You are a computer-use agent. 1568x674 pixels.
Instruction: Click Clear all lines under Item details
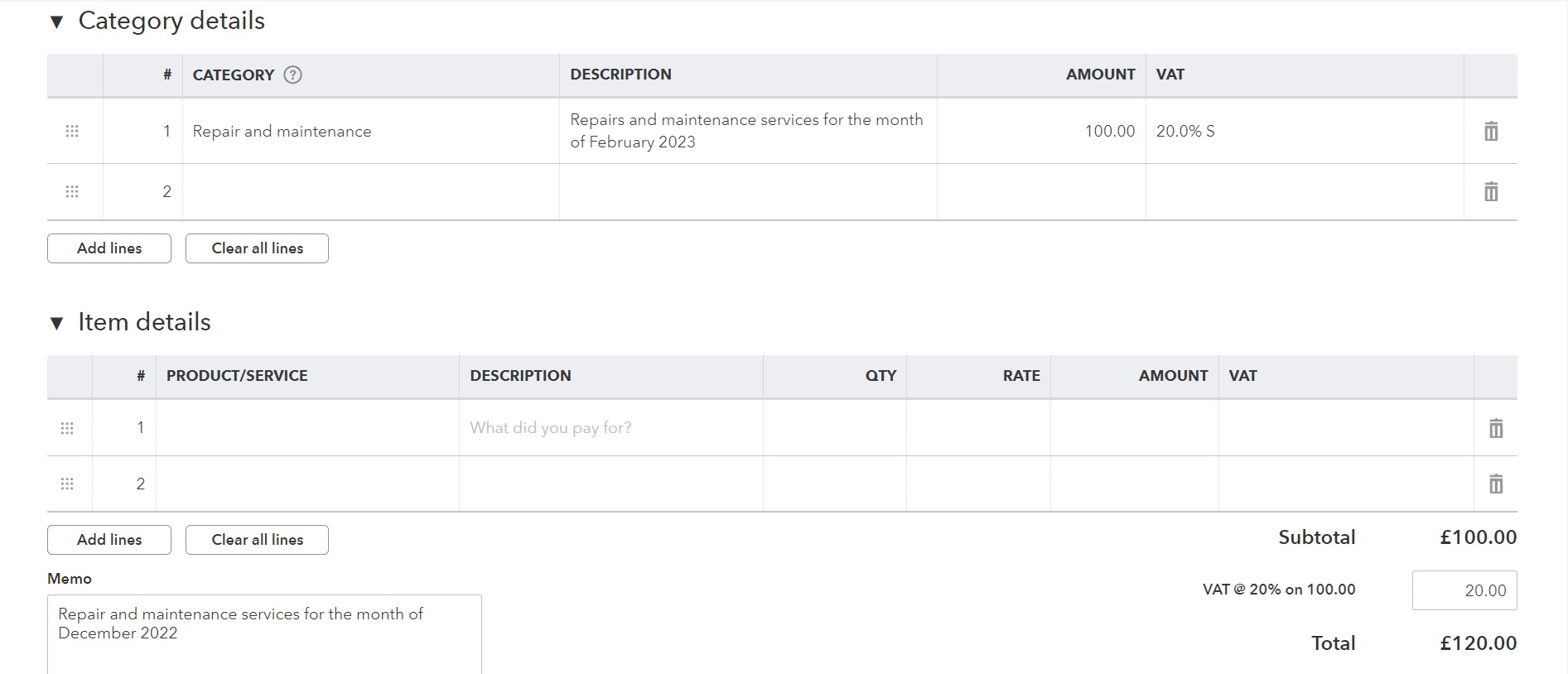click(x=257, y=540)
